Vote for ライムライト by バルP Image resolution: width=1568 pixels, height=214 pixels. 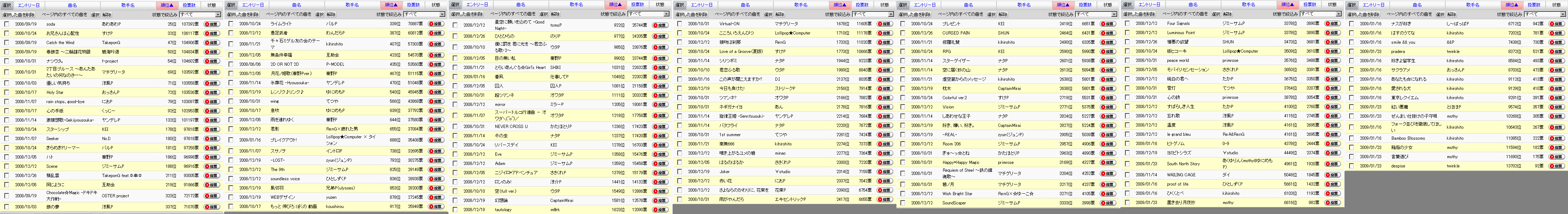(436, 24)
